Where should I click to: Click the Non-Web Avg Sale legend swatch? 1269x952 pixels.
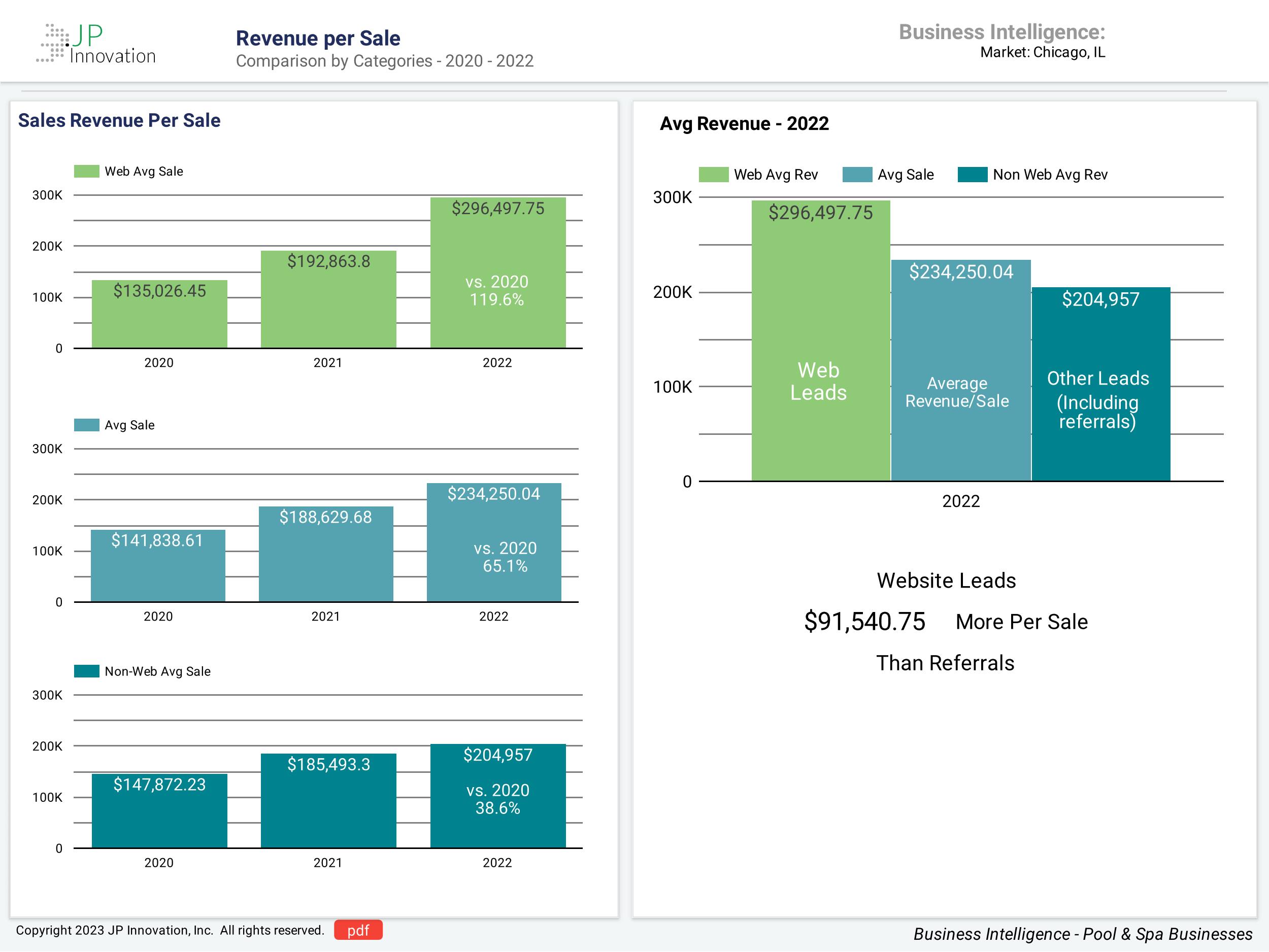(x=87, y=671)
